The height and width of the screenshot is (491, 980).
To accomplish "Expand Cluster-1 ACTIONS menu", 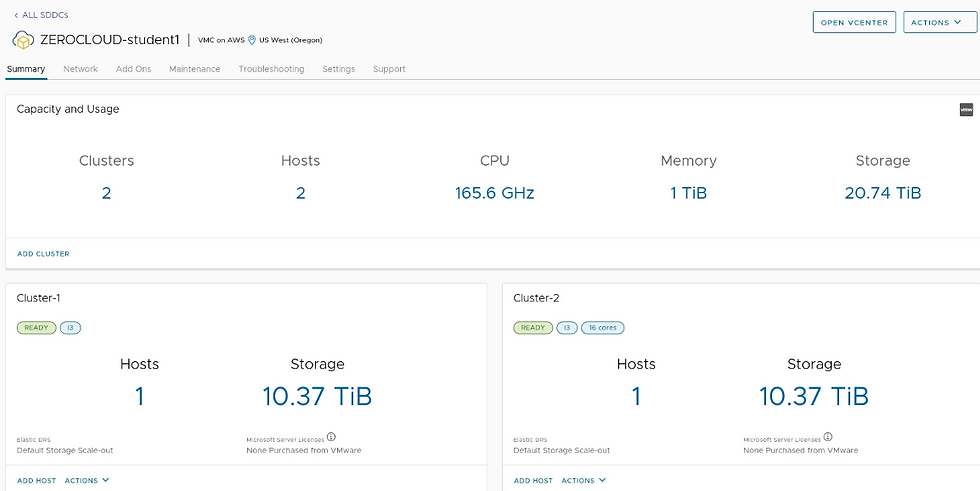I will [87, 480].
